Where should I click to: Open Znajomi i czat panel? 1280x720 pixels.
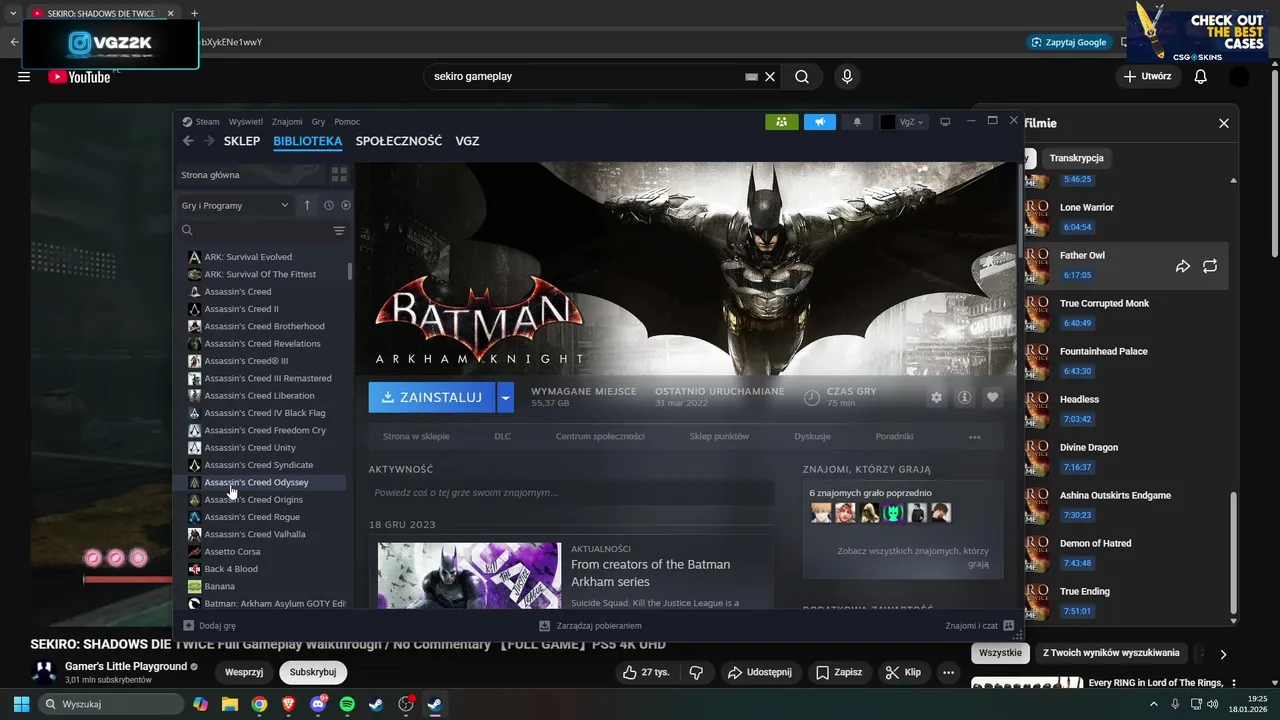click(x=979, y=626)
